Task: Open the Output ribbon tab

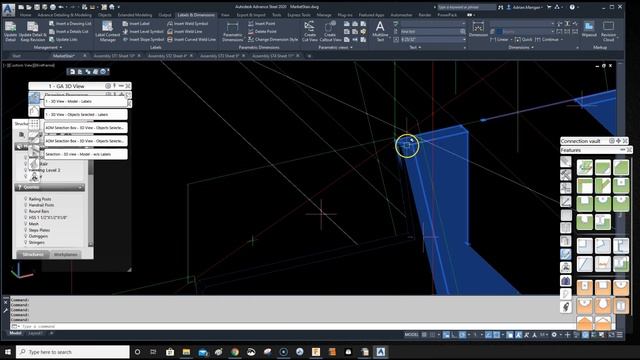Action: click(x=165, y=15)
